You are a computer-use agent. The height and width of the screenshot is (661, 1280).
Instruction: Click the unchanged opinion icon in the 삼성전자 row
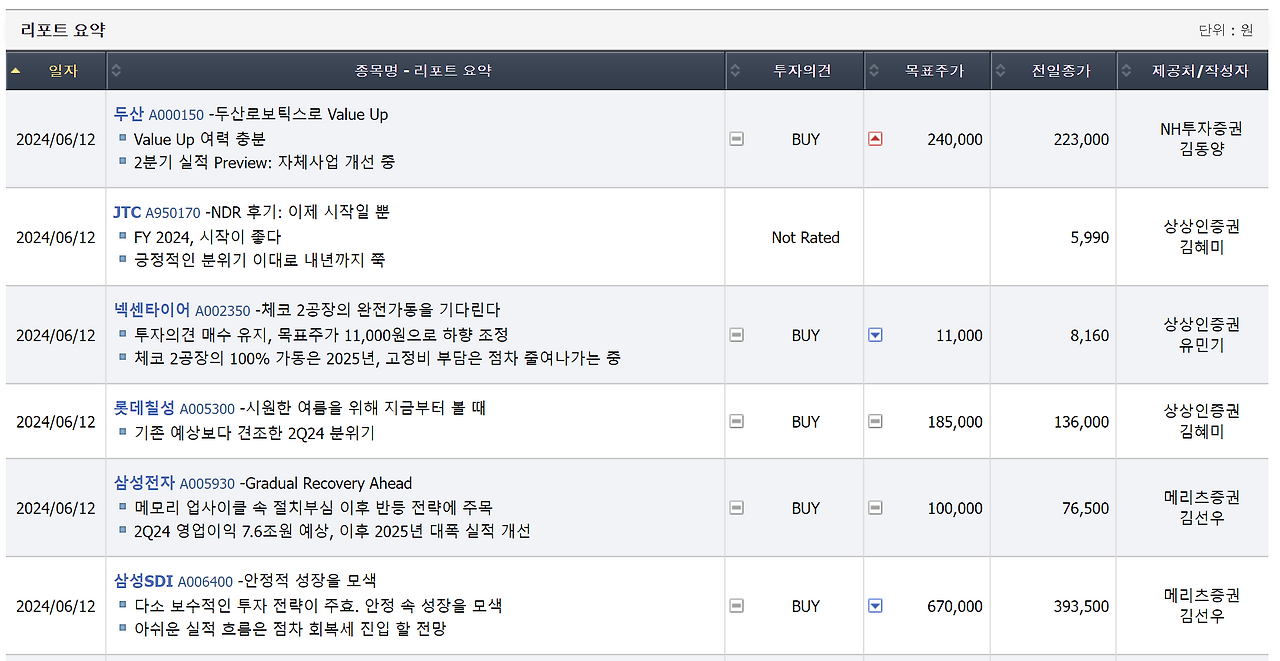pos(737,507)
